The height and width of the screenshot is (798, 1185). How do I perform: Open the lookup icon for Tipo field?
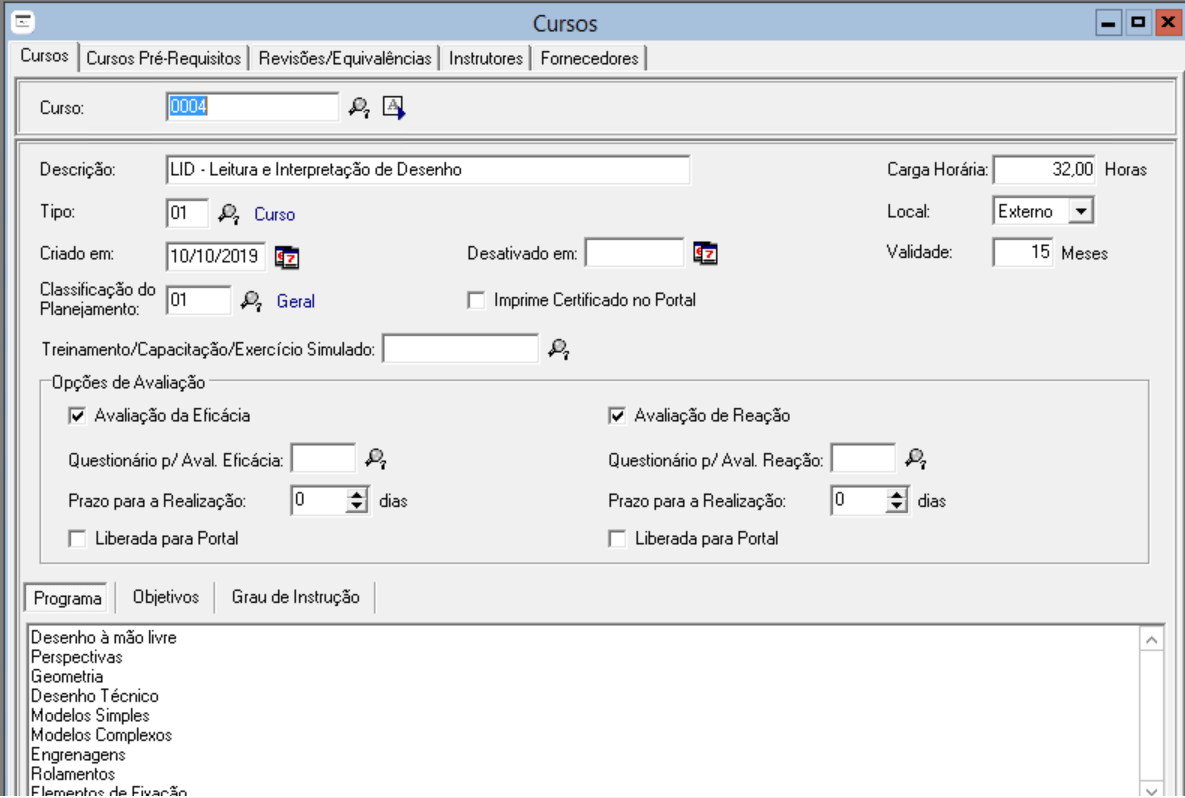point(229,213)
